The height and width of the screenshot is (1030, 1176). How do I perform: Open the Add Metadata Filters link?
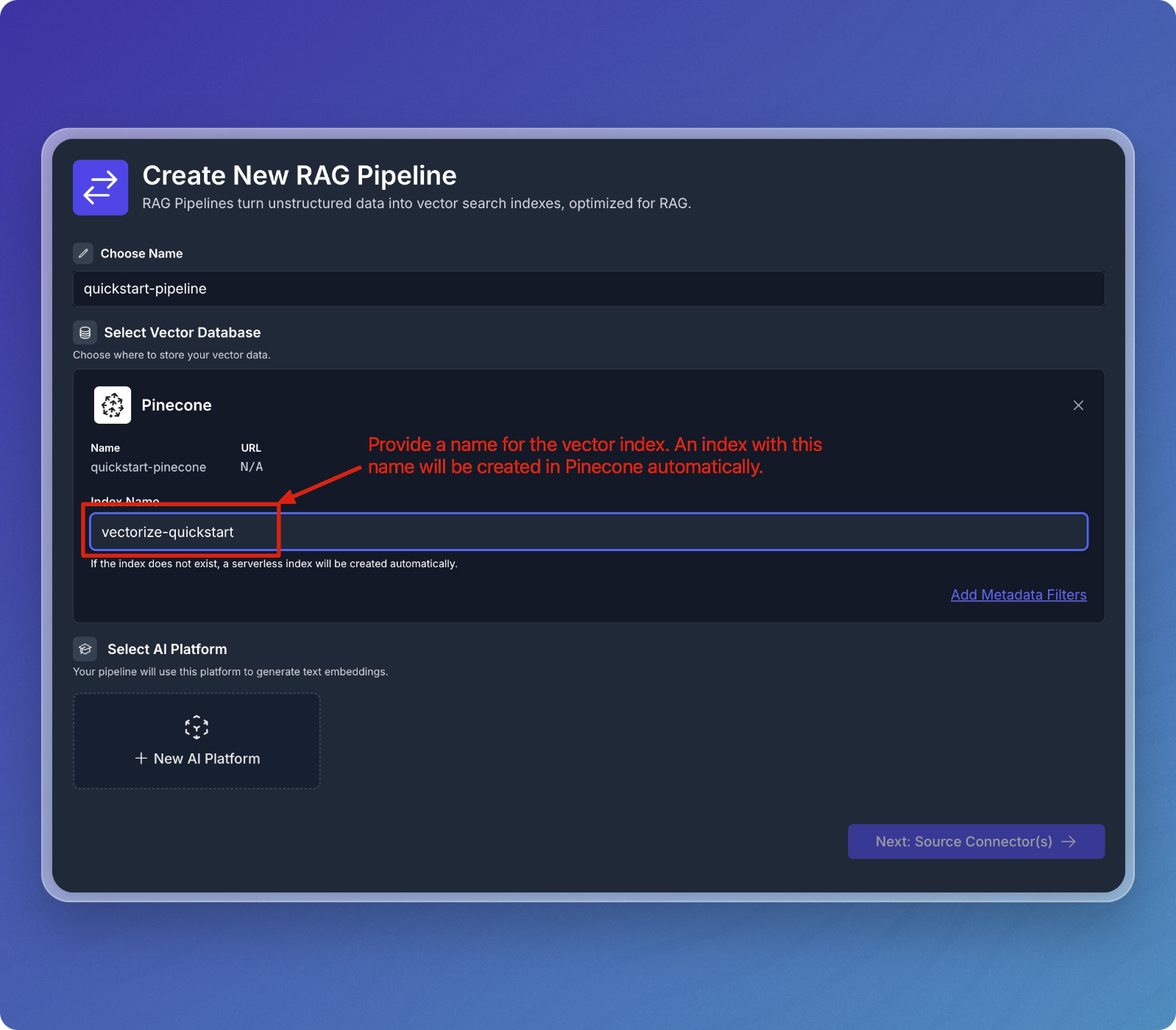point(1019,594)
